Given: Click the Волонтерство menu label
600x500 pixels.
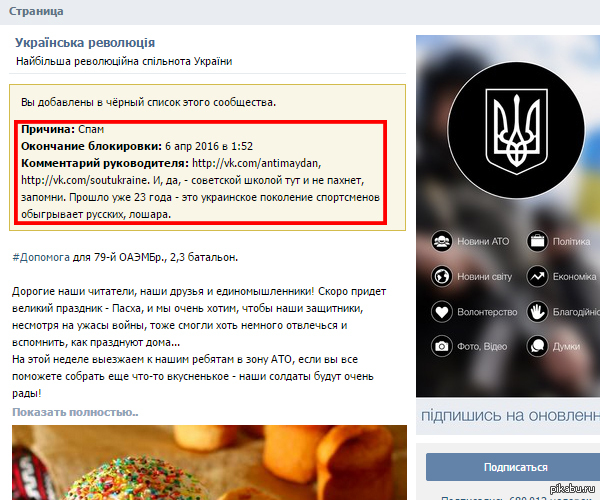Looking at the screenshot, I should [x=487, y=312].
